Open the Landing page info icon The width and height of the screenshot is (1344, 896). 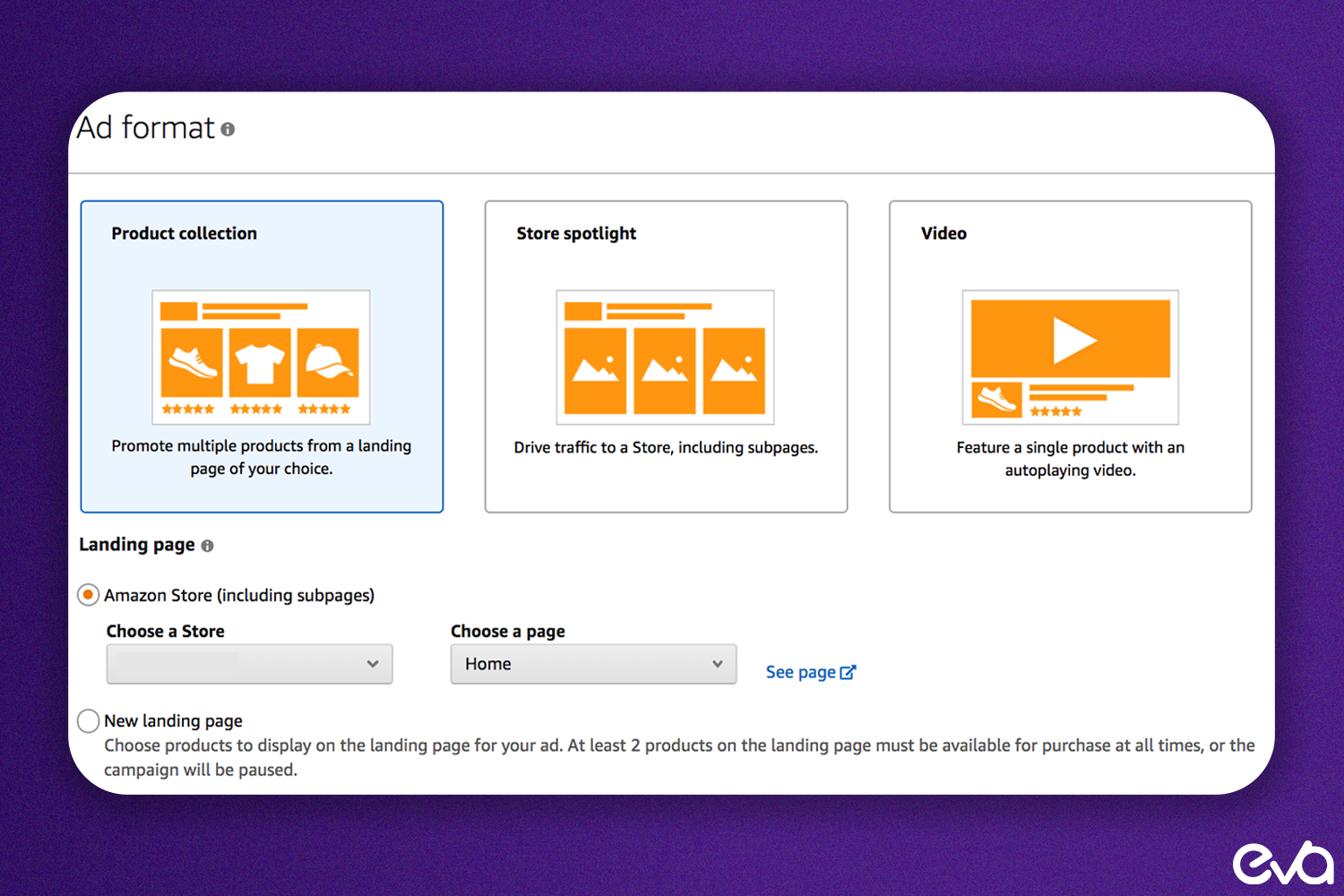[207, 546]
